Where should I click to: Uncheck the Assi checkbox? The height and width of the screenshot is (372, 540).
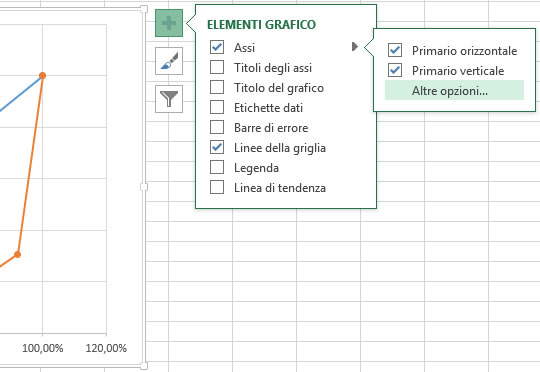(217, 47)
